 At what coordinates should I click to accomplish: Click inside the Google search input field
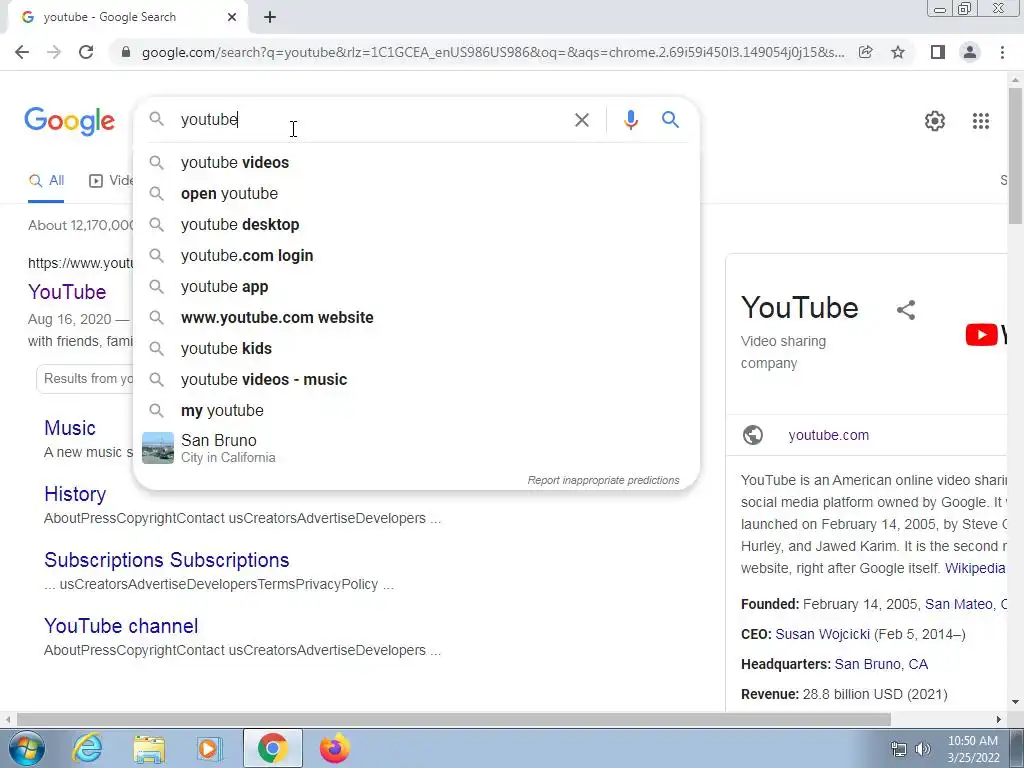click(x=372, y=120)
